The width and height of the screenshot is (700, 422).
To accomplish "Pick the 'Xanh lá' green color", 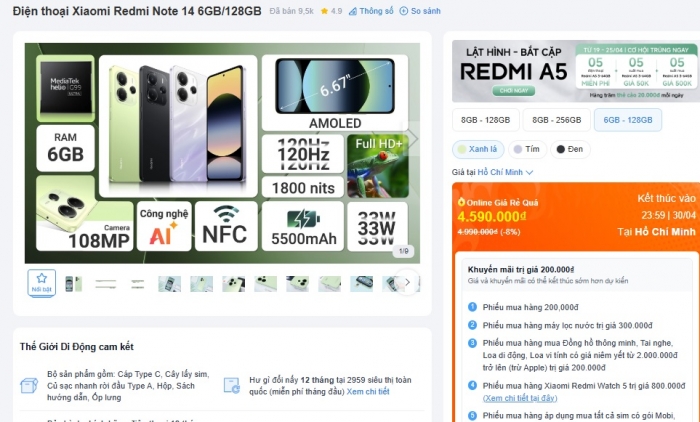I will [x=477, y=149].
